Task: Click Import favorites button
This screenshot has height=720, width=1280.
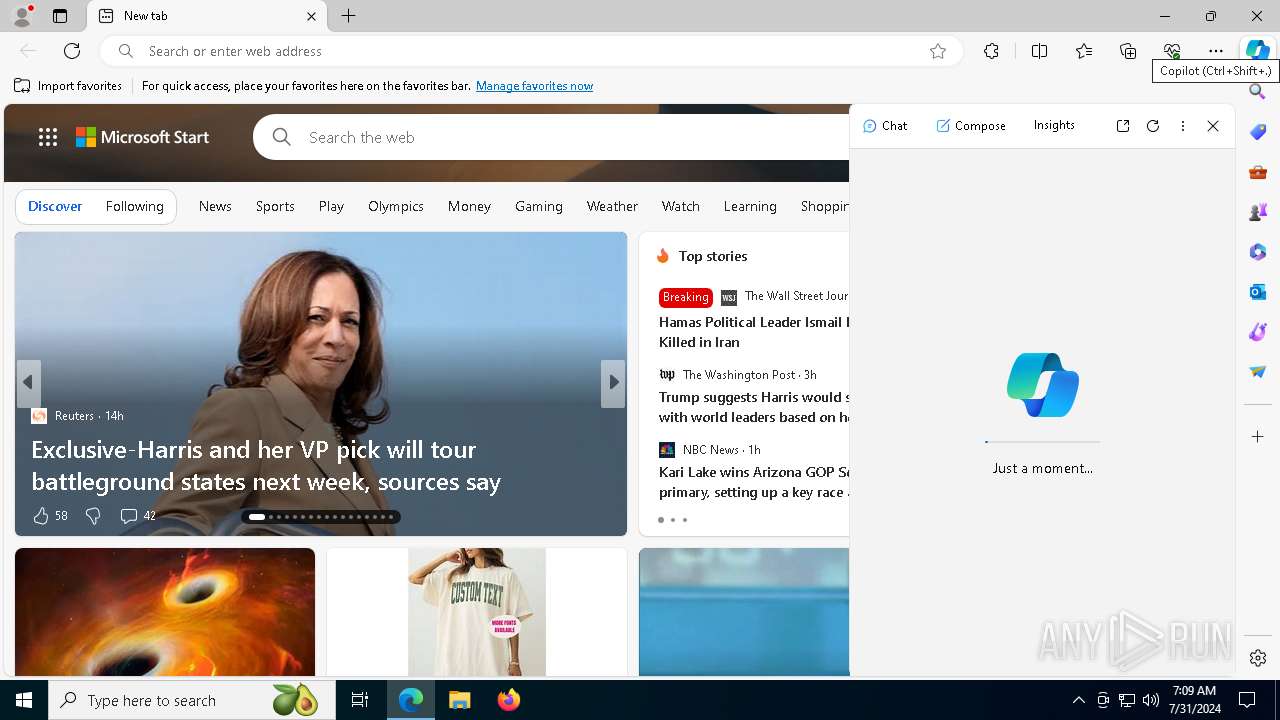Action: coord(68,86)
